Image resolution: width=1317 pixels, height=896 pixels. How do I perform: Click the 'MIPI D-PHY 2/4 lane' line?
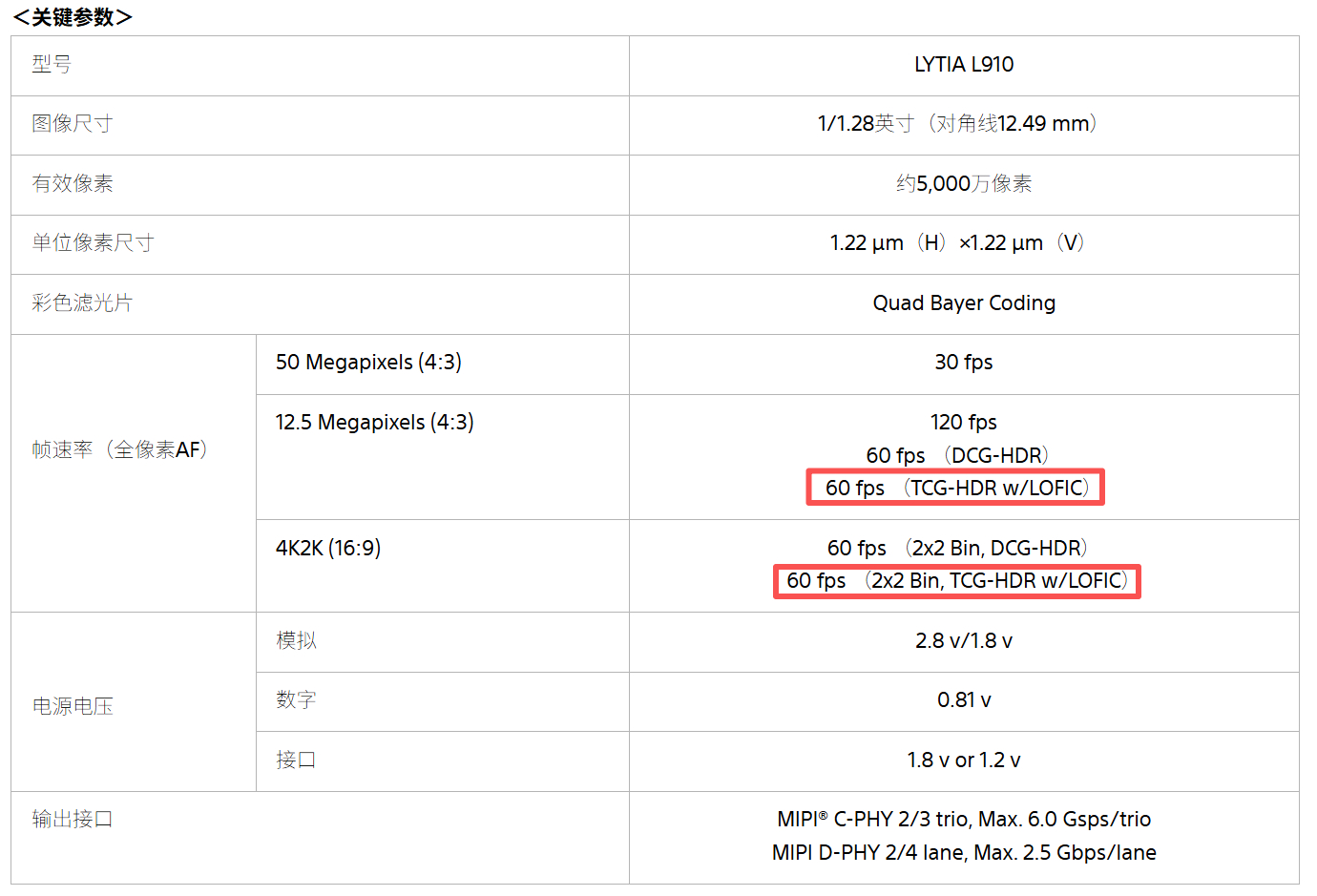pyautogui.click(x=964, y=852)
